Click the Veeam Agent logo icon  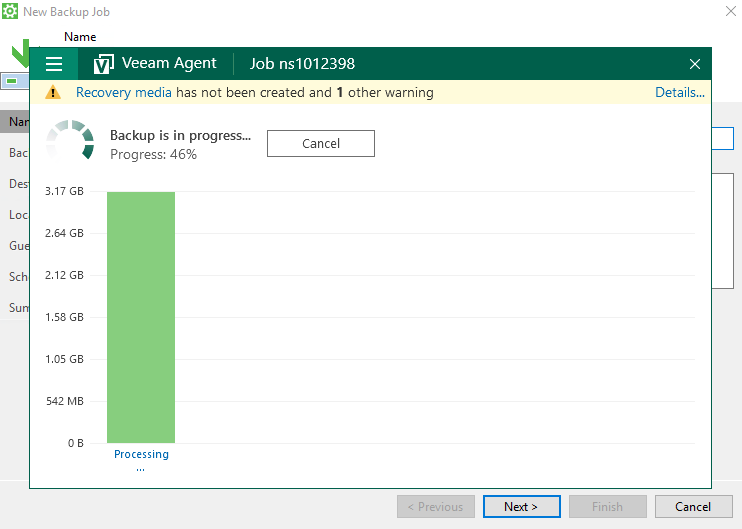tap(104, 64)
